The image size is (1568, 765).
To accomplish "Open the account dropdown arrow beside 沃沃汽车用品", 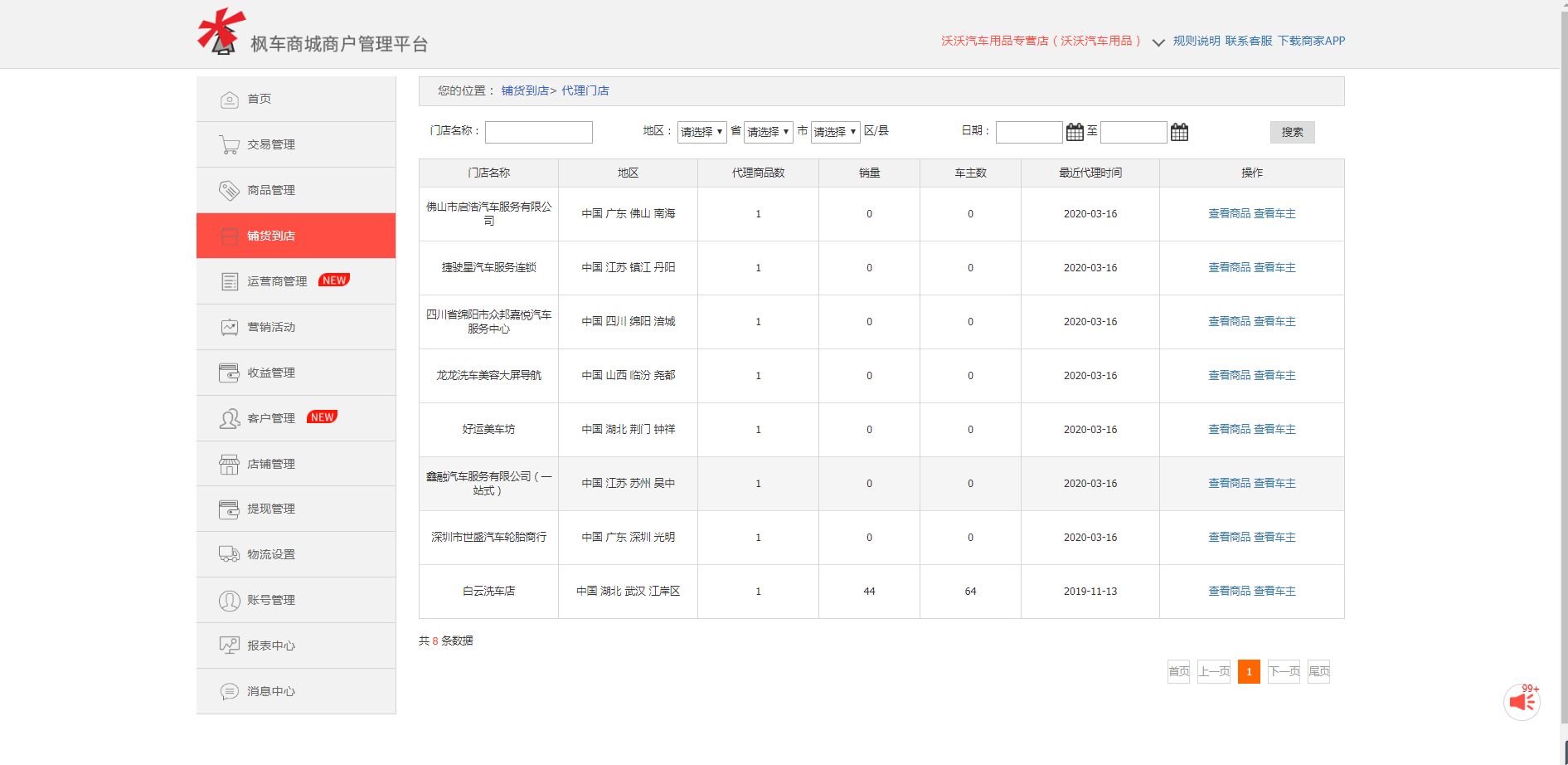I will coord(1158,43).
